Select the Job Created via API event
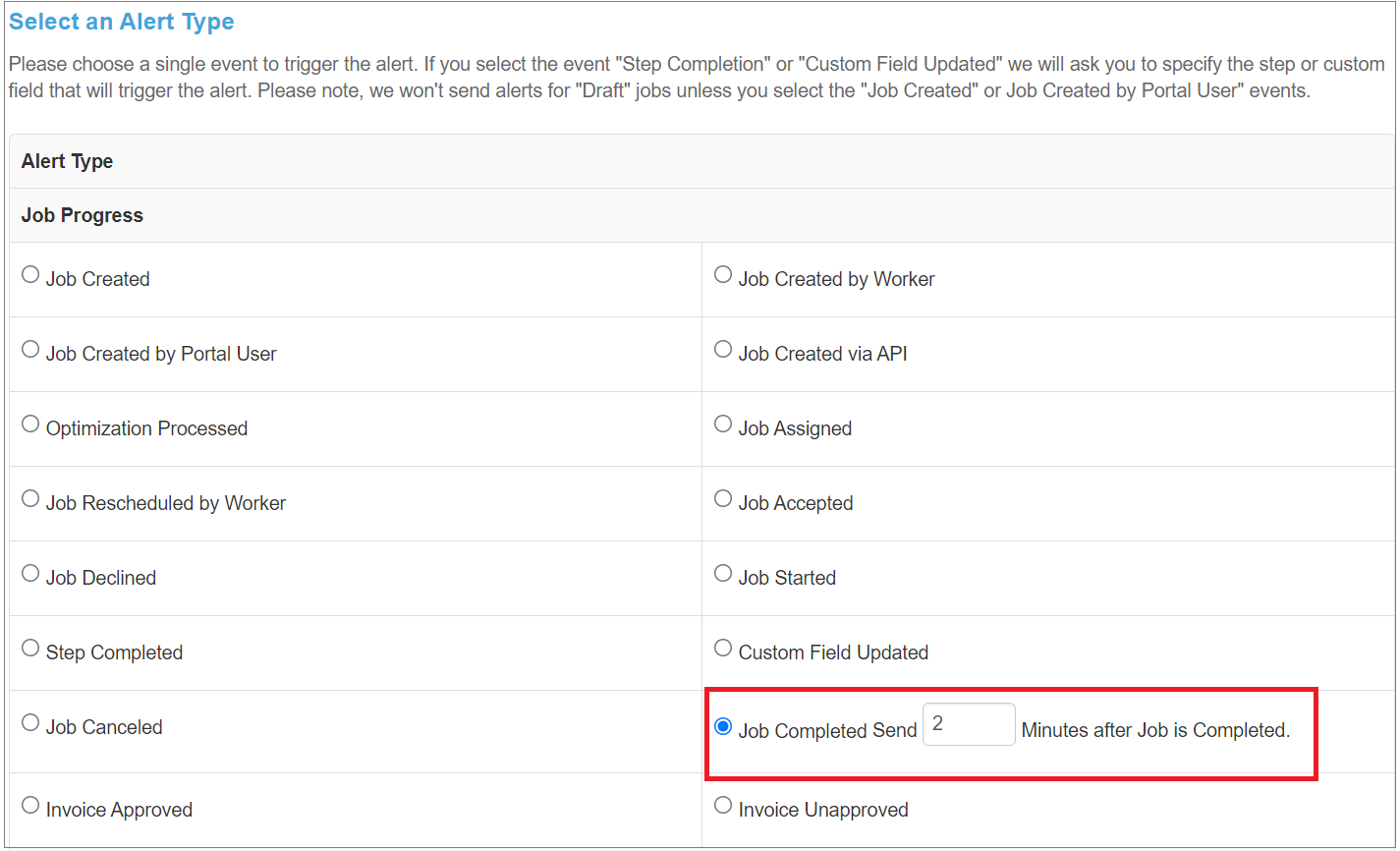1400x851 pixels. click(x=723, y=349)
